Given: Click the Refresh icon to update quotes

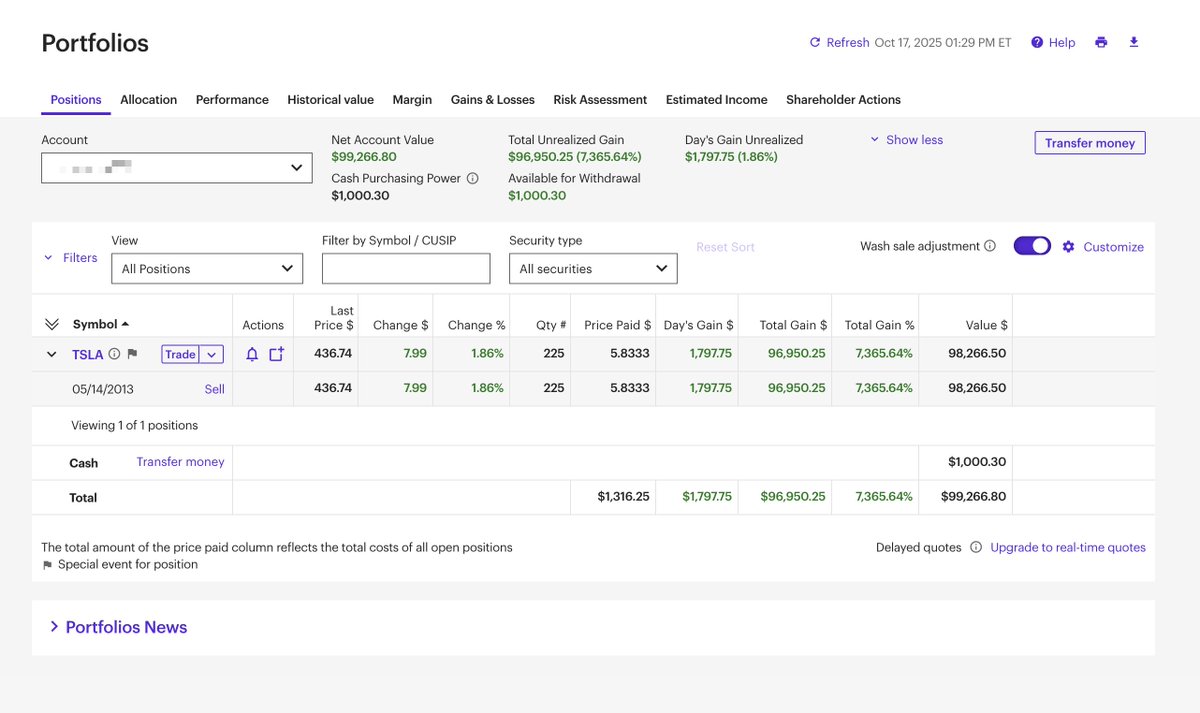Looking at the screenshot, I should click(x=814, y=42).
